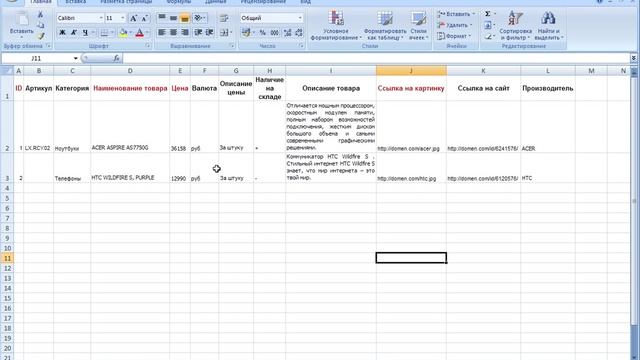Toggle underline formatting (Ч)
Viewport: 640px width, 360px height.
pyautogui.click(x=85, y=32)
